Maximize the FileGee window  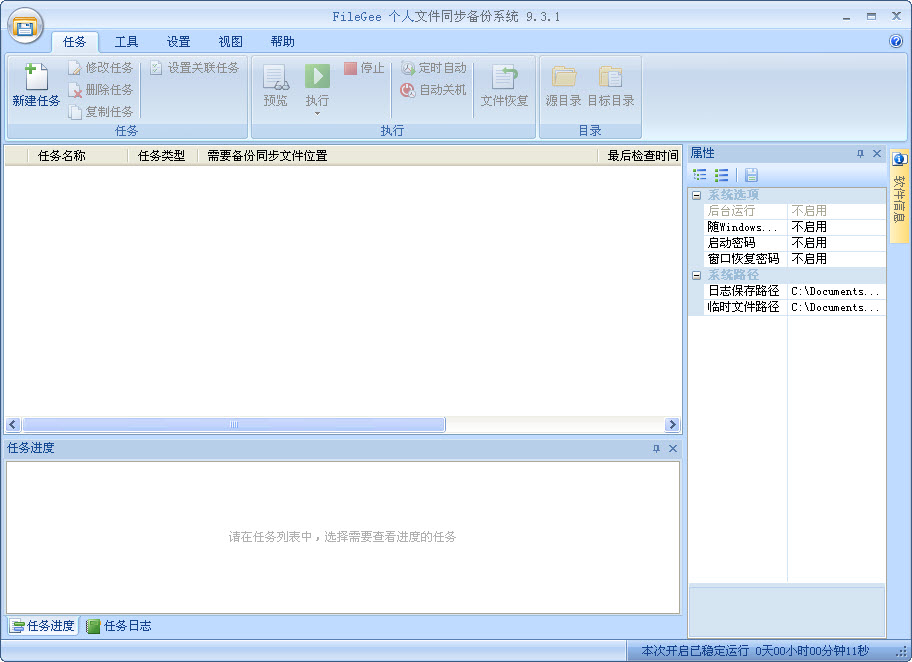click(x=871, y=17)
